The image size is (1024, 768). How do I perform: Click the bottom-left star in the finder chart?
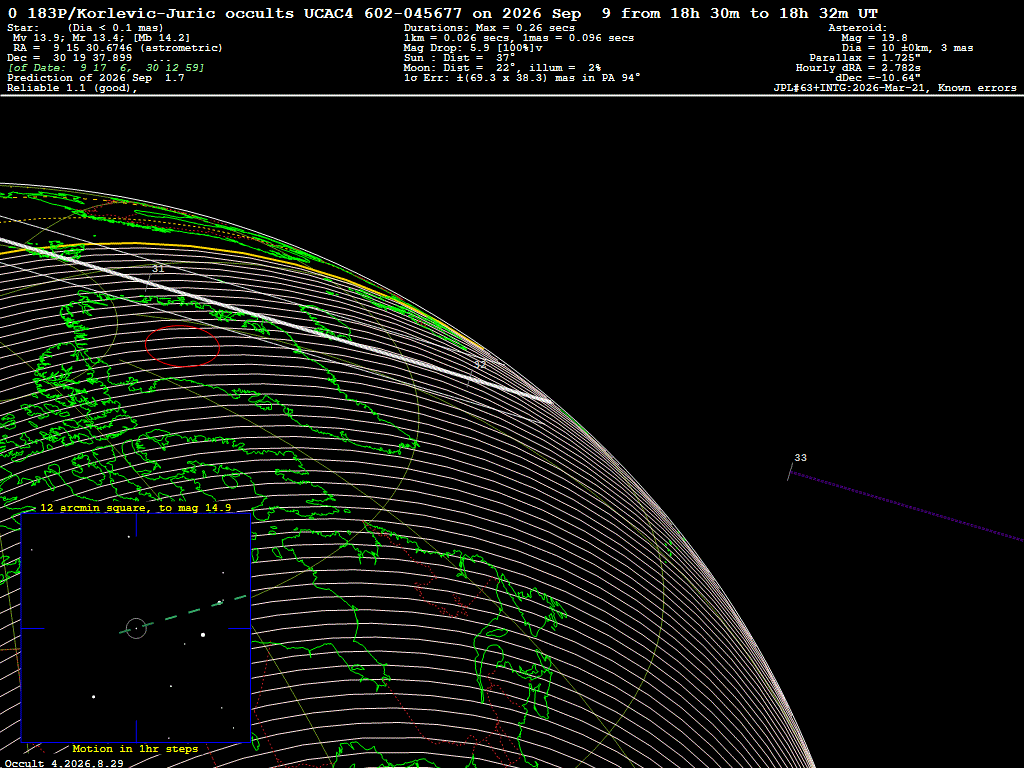(x=93, y=697)
